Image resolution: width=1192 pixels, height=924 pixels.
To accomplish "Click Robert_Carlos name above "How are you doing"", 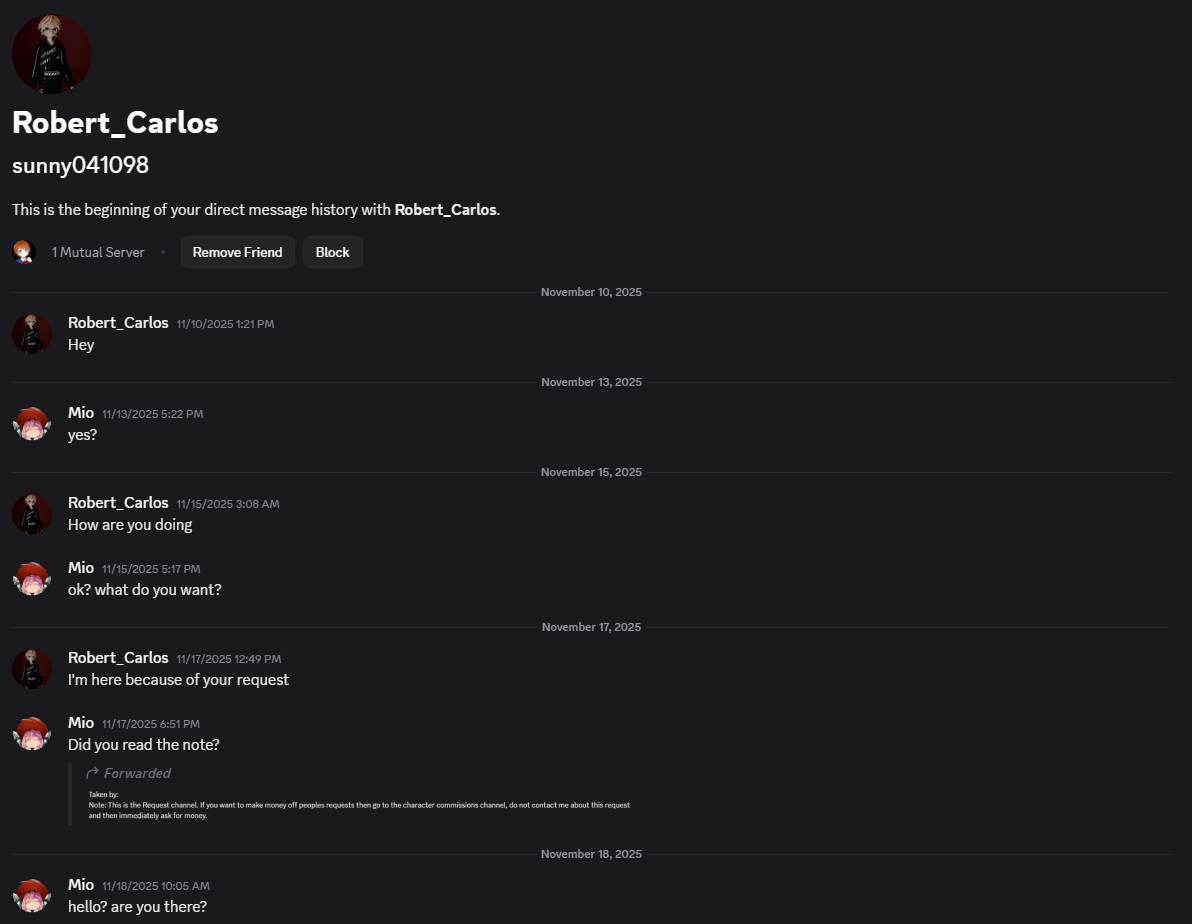I will (x=118, y=503).
